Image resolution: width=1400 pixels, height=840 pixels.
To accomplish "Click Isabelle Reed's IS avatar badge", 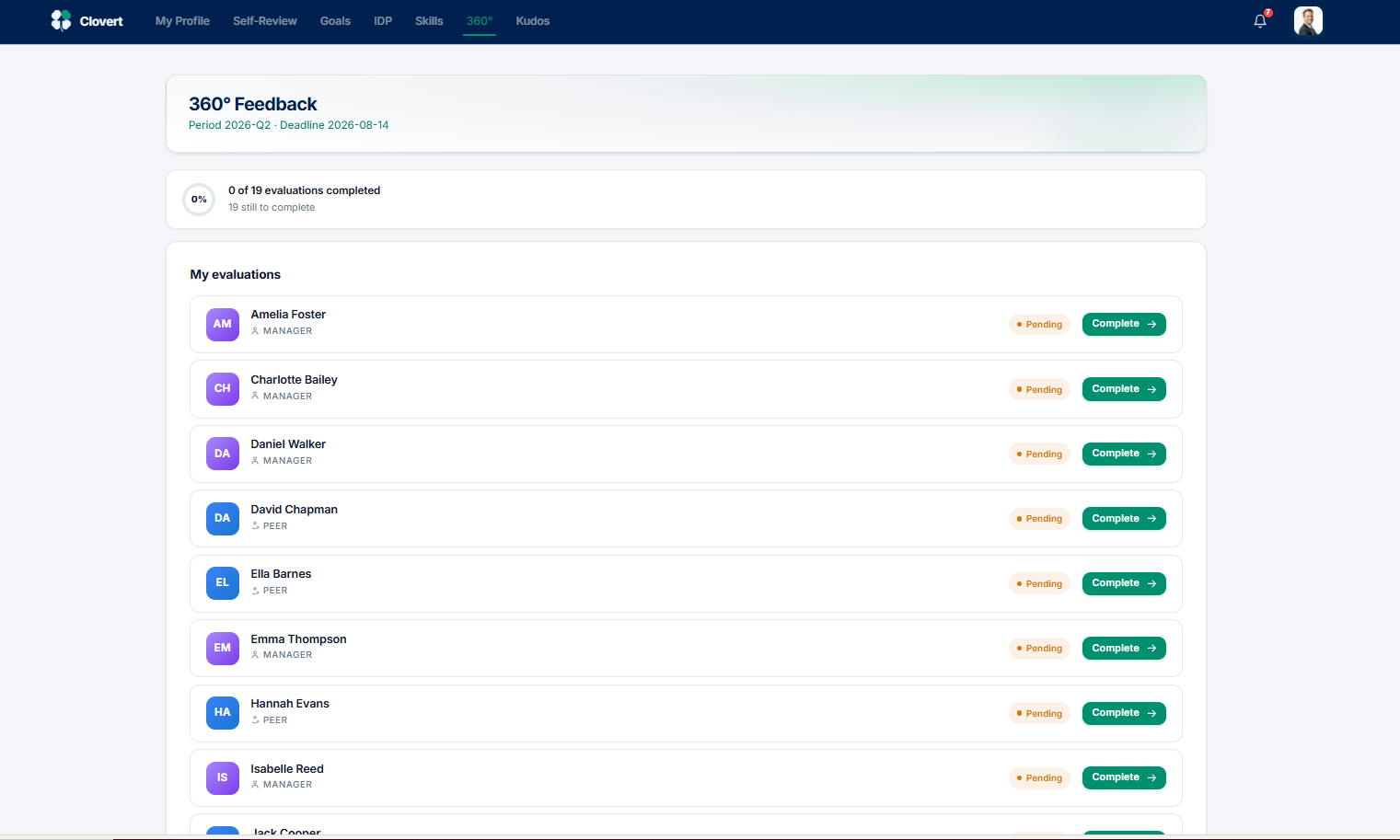I will coord(223,778).
